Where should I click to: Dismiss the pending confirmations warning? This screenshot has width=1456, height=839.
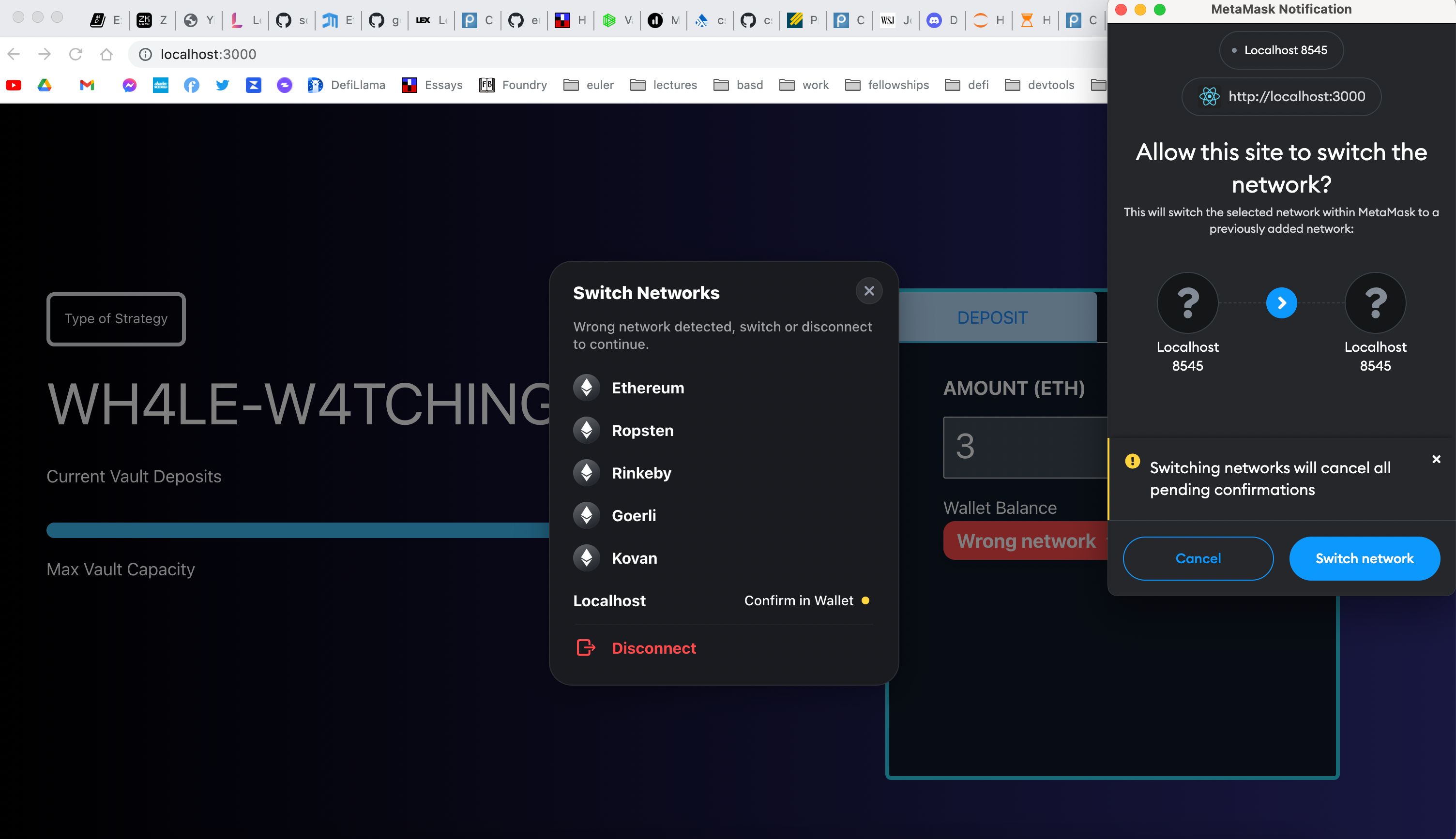[x=1437, y=459]
